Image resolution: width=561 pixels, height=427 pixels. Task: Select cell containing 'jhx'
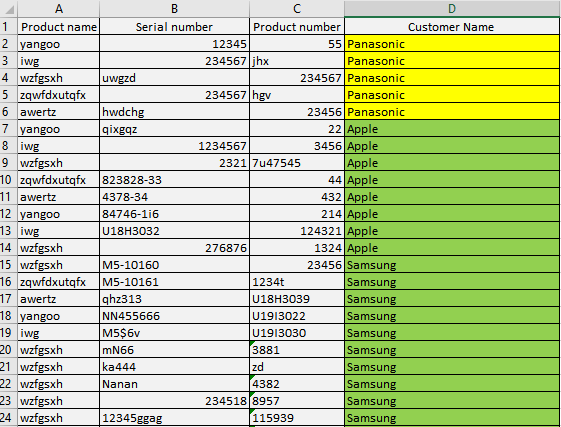[x=297, y=60]
